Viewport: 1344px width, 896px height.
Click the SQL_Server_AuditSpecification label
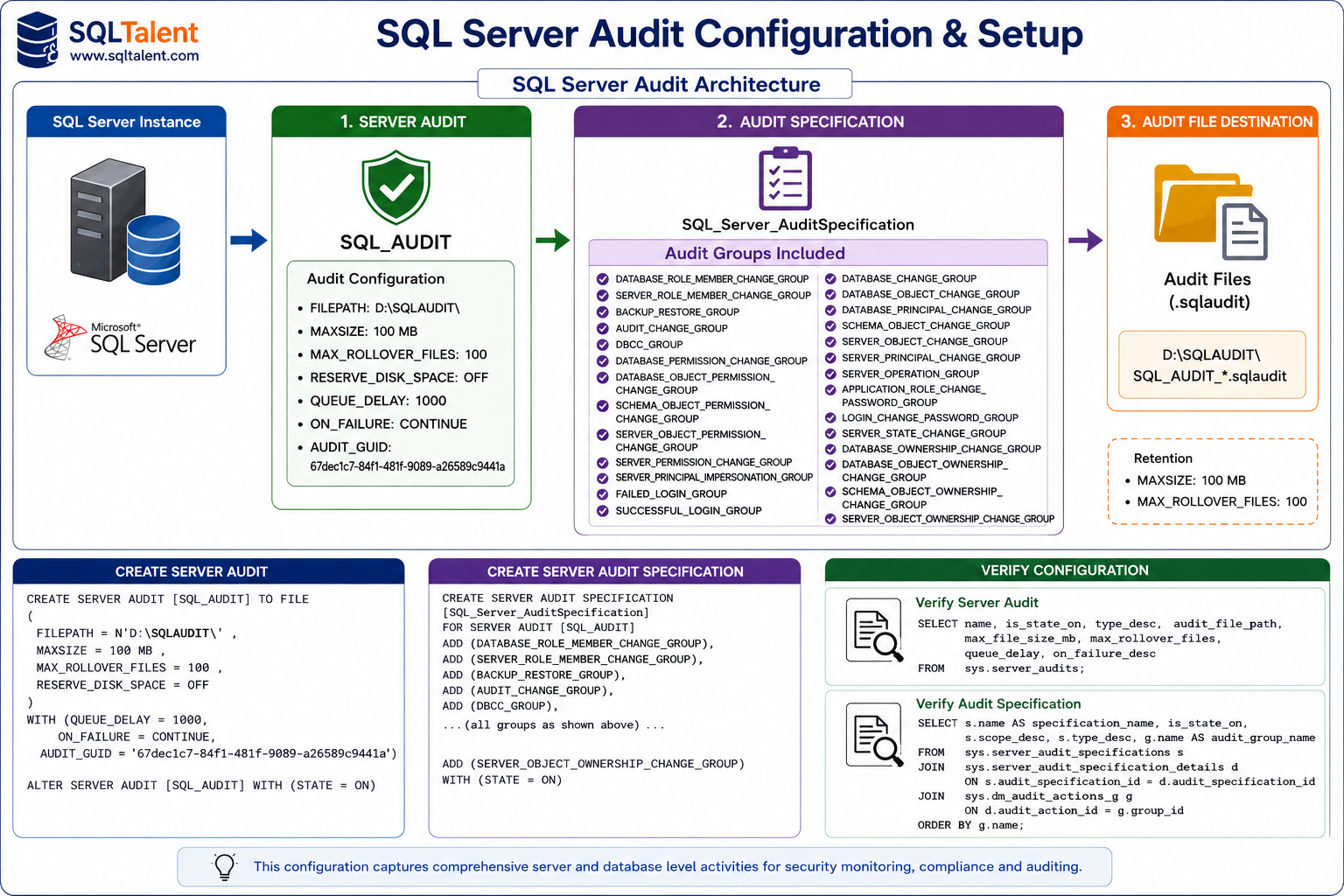pyautogui.click(x=798, y=225)
